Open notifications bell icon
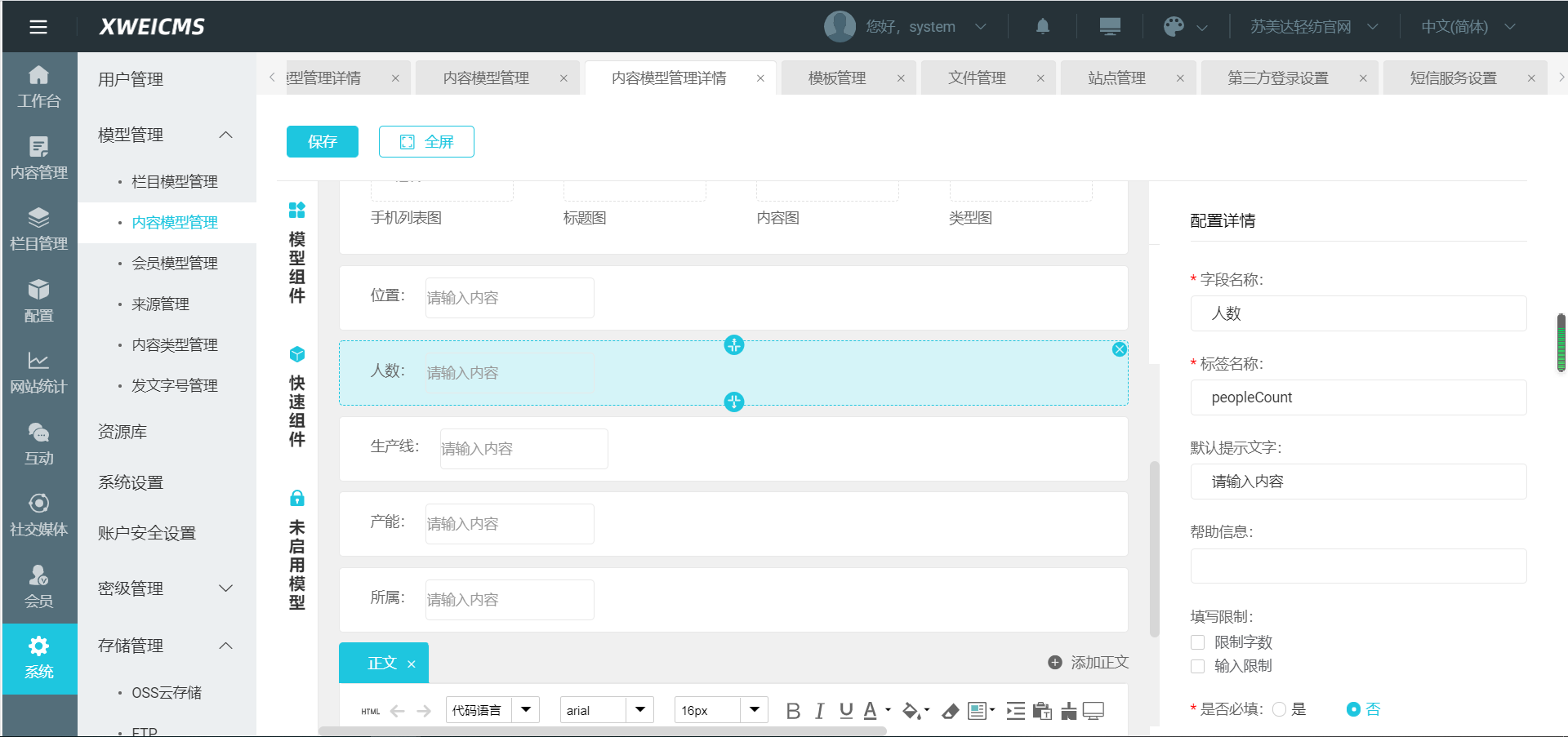 pos(1042,27)
